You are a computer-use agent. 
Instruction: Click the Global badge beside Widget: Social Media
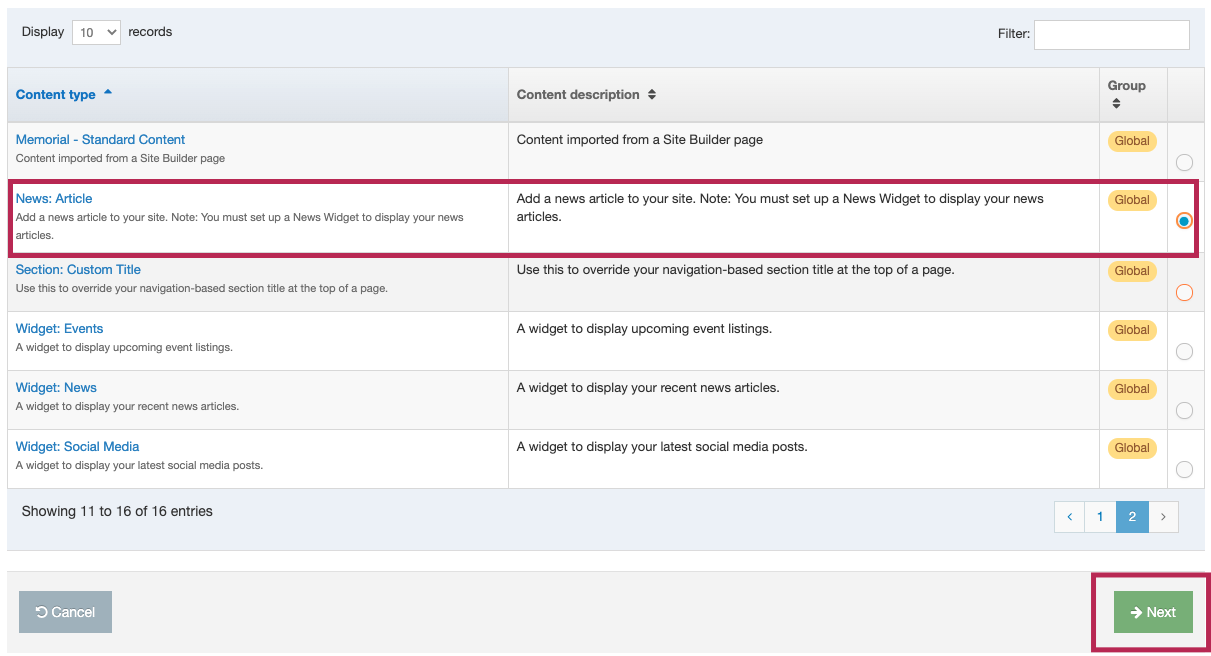(1131, 447)
